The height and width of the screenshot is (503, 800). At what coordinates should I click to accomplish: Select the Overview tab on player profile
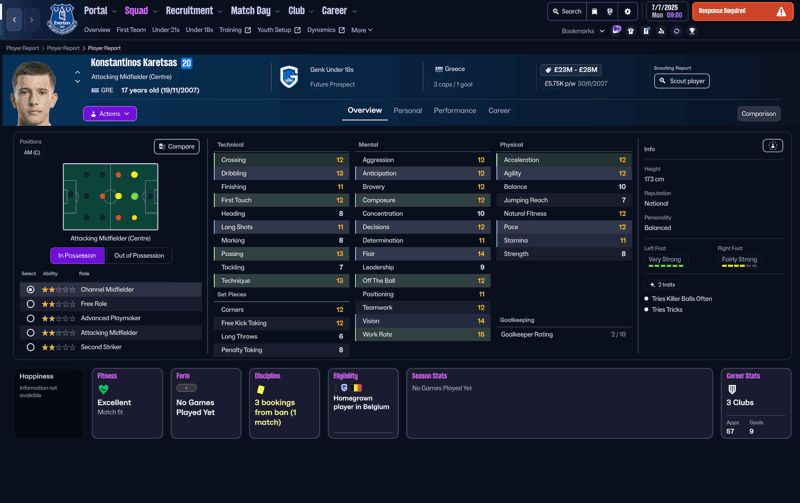(364, 110)
